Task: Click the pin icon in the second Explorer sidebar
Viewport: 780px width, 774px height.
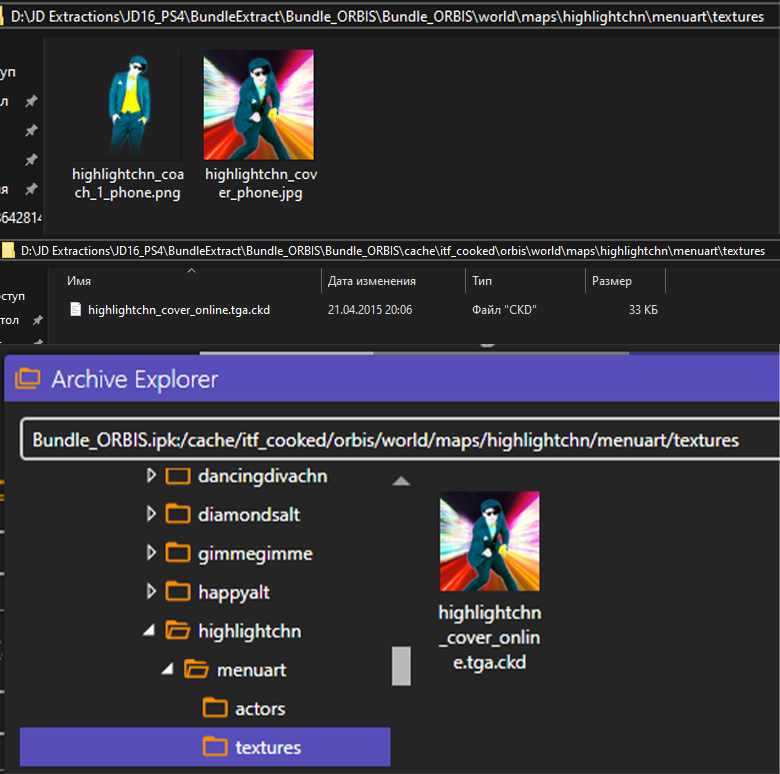Action: (x=37, y=320)
